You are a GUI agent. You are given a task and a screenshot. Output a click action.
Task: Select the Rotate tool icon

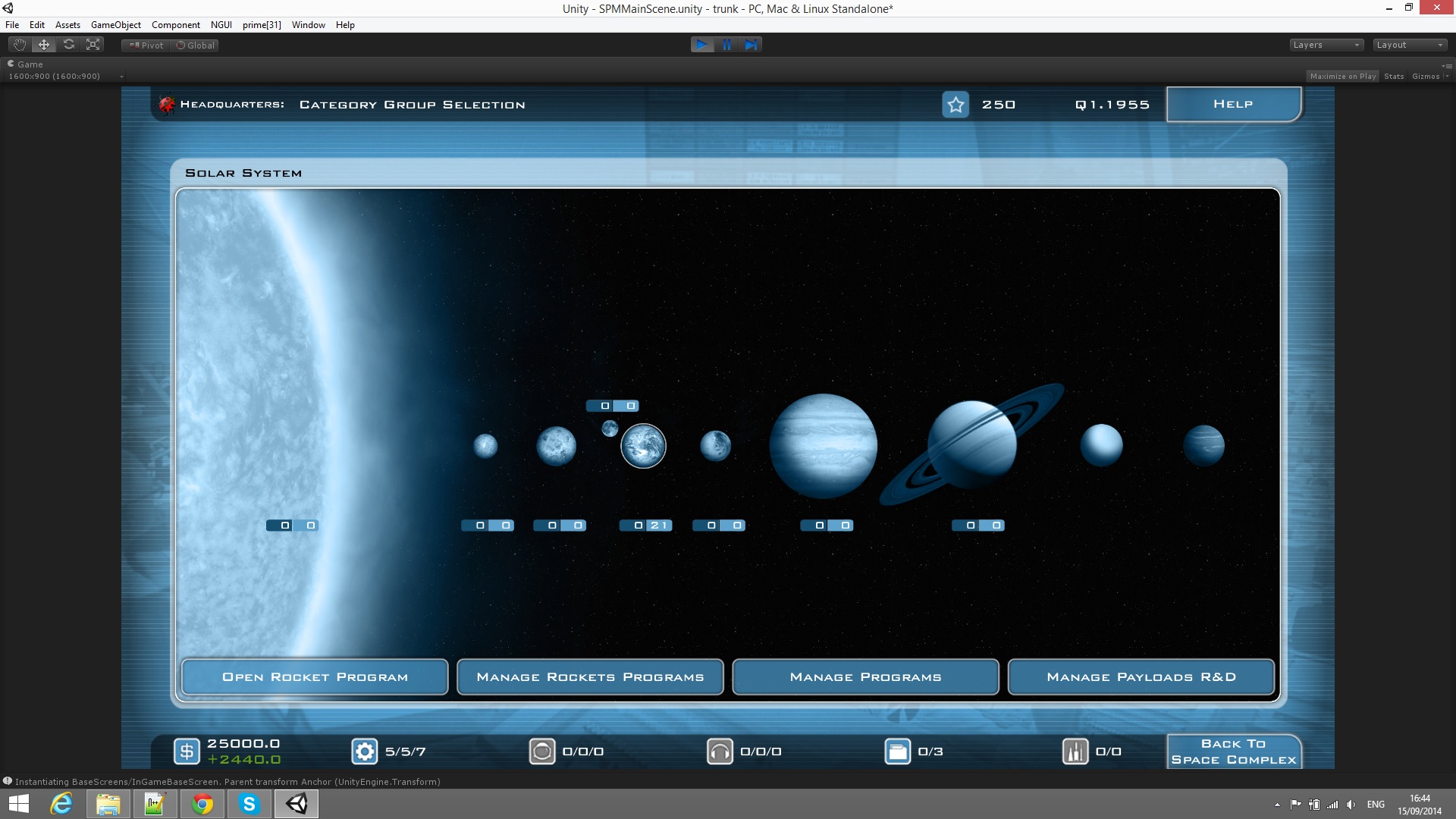coord(69,45)
